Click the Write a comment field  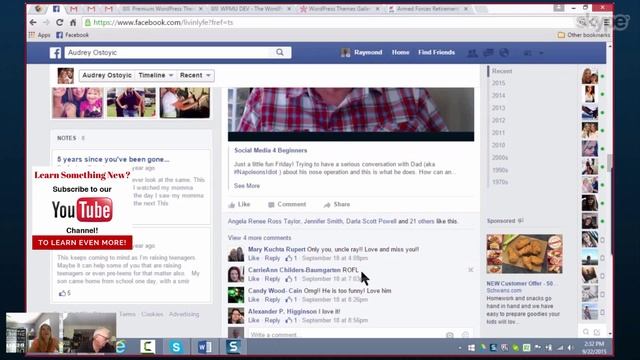click(x=347, y=335)
